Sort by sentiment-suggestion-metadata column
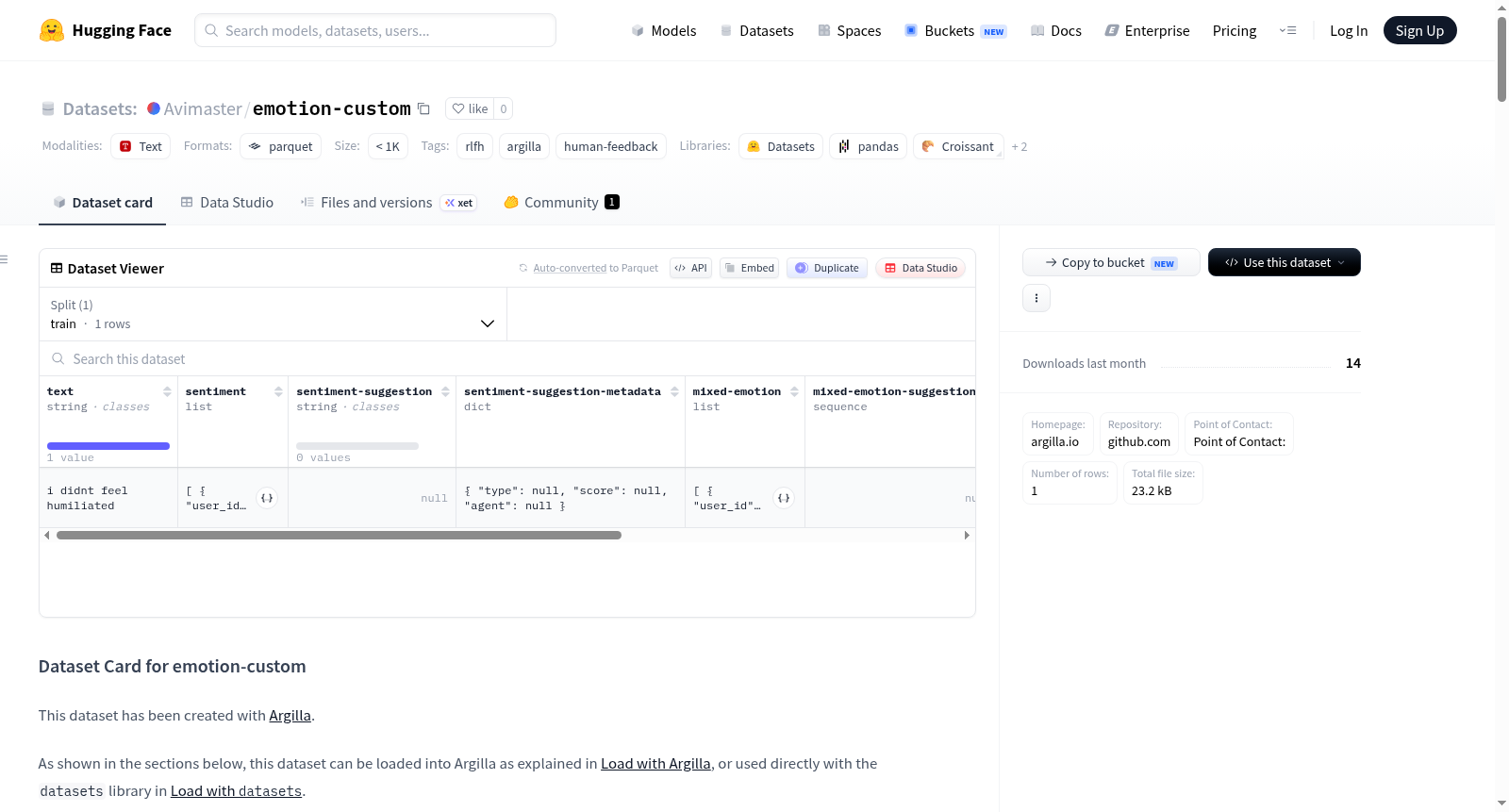1509x812 pixels. tap(674, 391)
